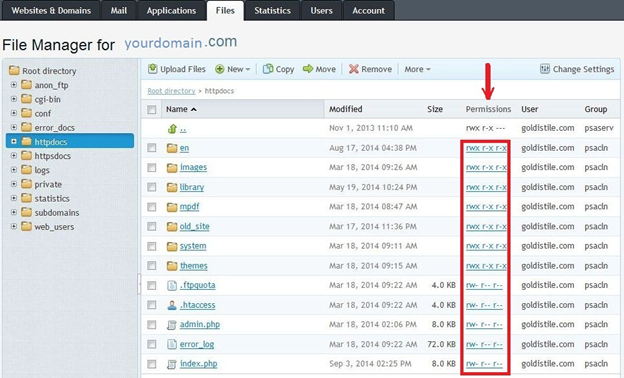Open the New dropdown menu
This screenshot has height=378, width=624.
(x=233, y=69)
